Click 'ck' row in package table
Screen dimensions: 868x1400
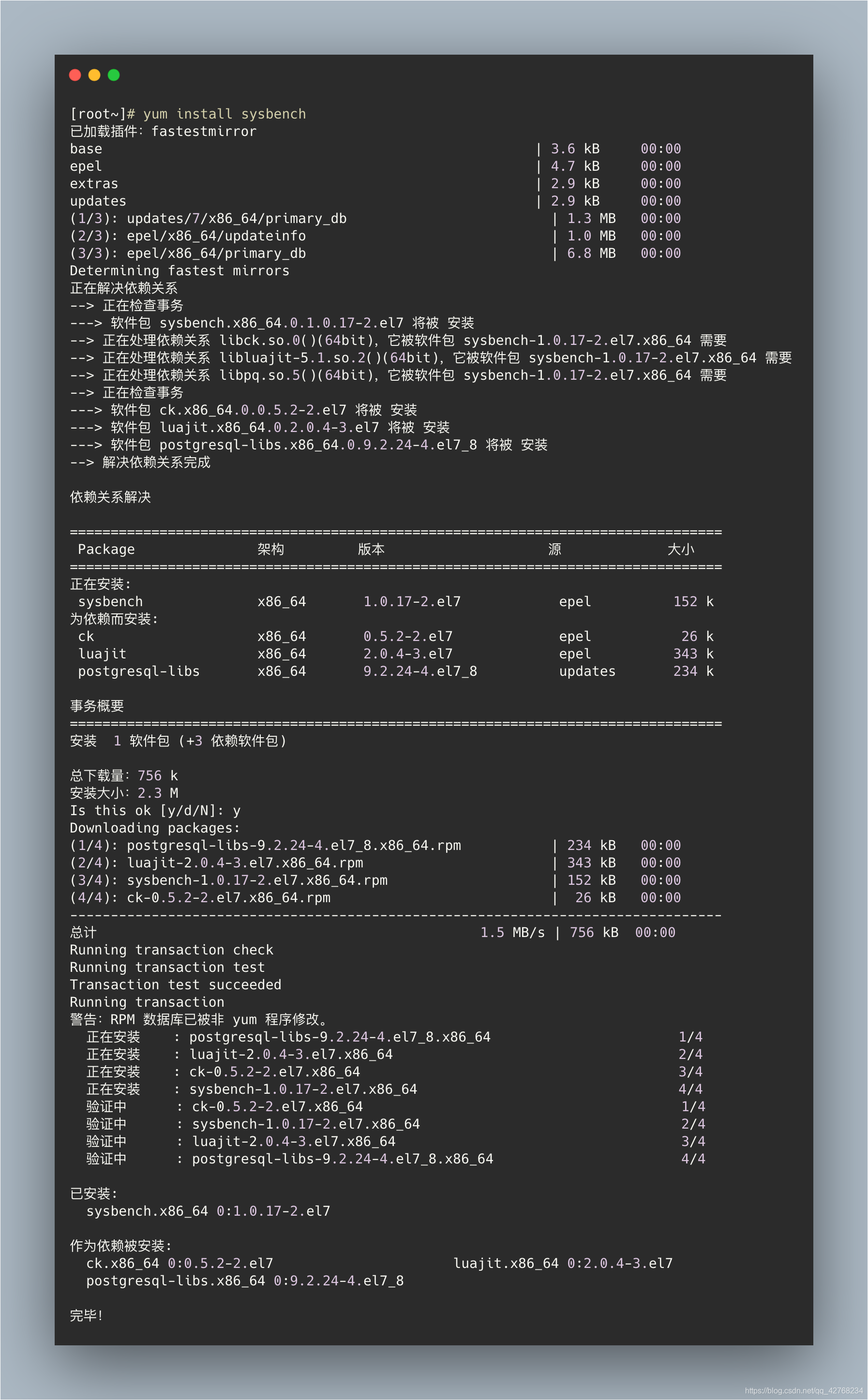pos(396,637)
